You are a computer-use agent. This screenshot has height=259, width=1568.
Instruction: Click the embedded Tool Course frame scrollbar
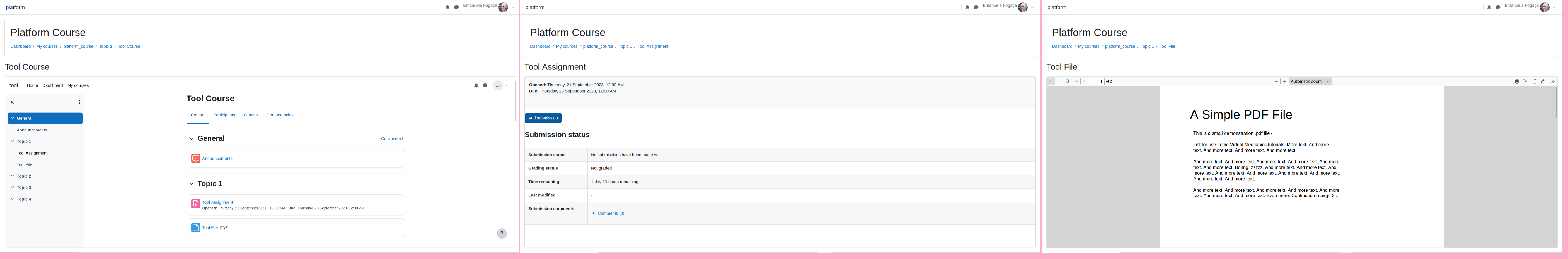click(515, 100)
